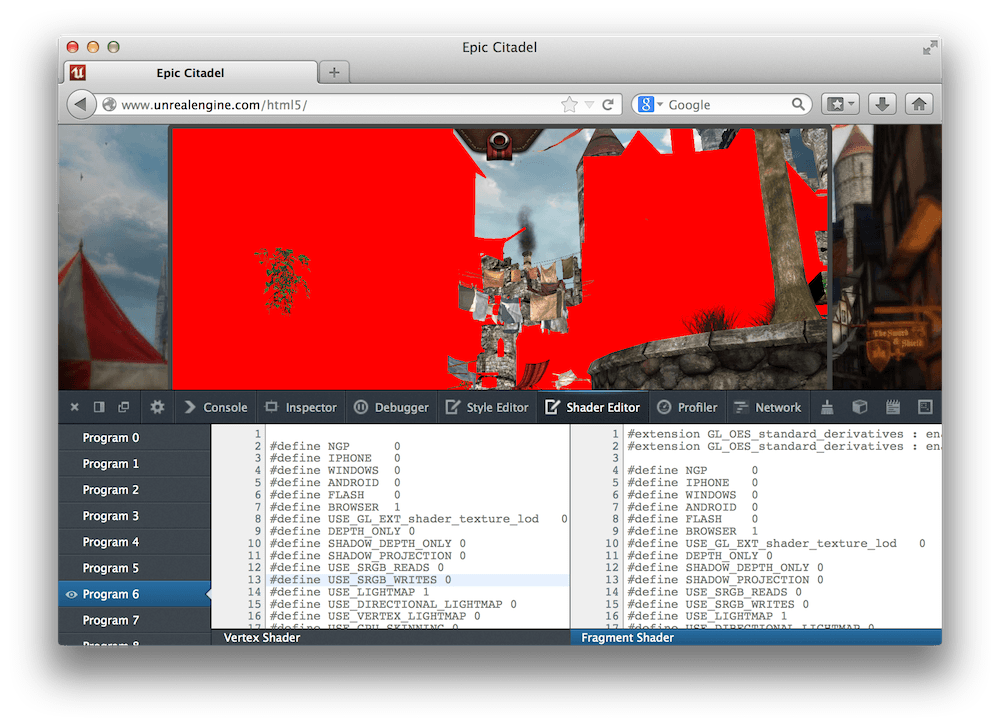Image resolution: width=1000 pixels, height=726 pixels.
Task: Open a new browser tab
Action: (x=333, y=71)
